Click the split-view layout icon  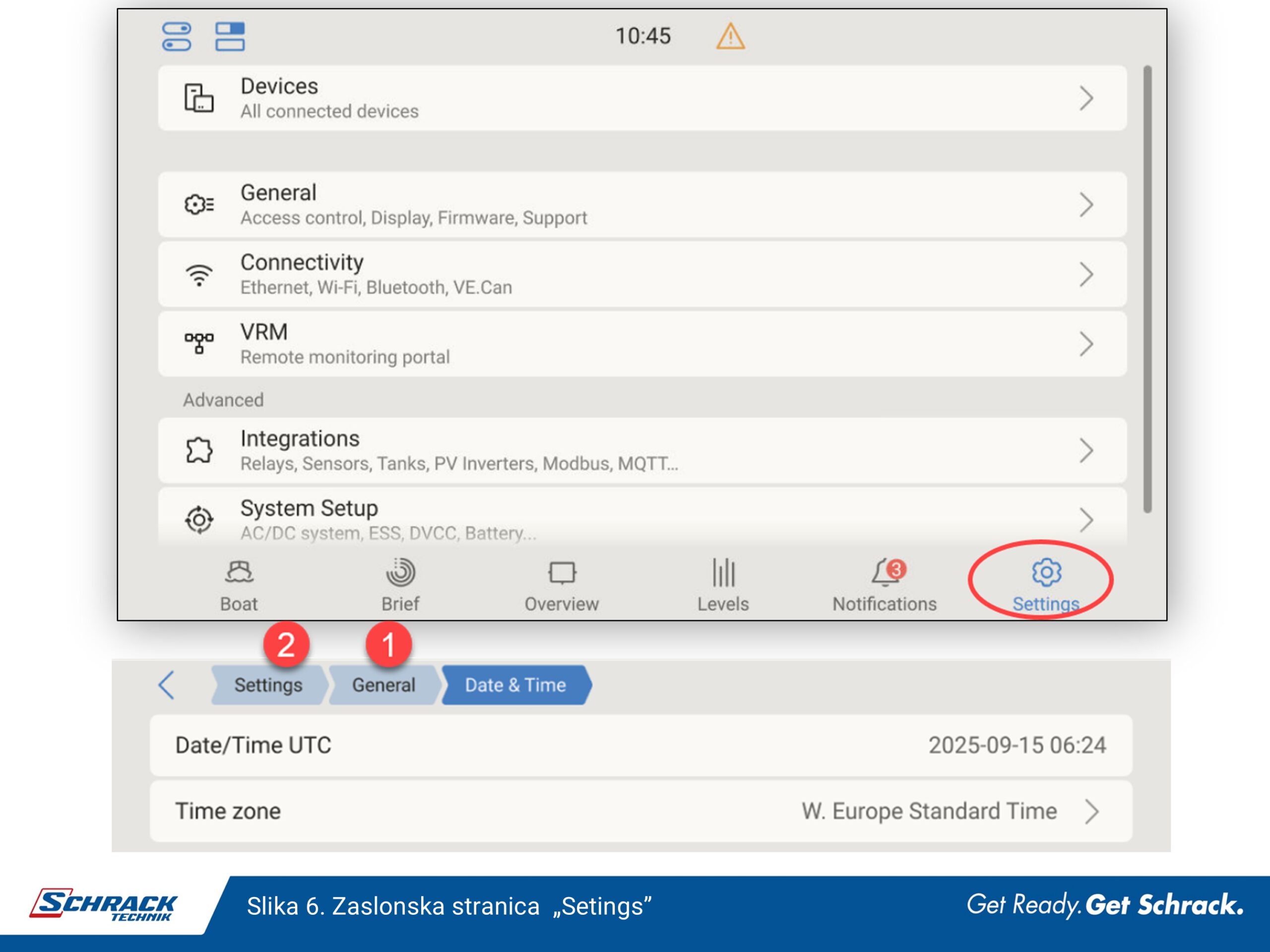(x=230, y=37)
